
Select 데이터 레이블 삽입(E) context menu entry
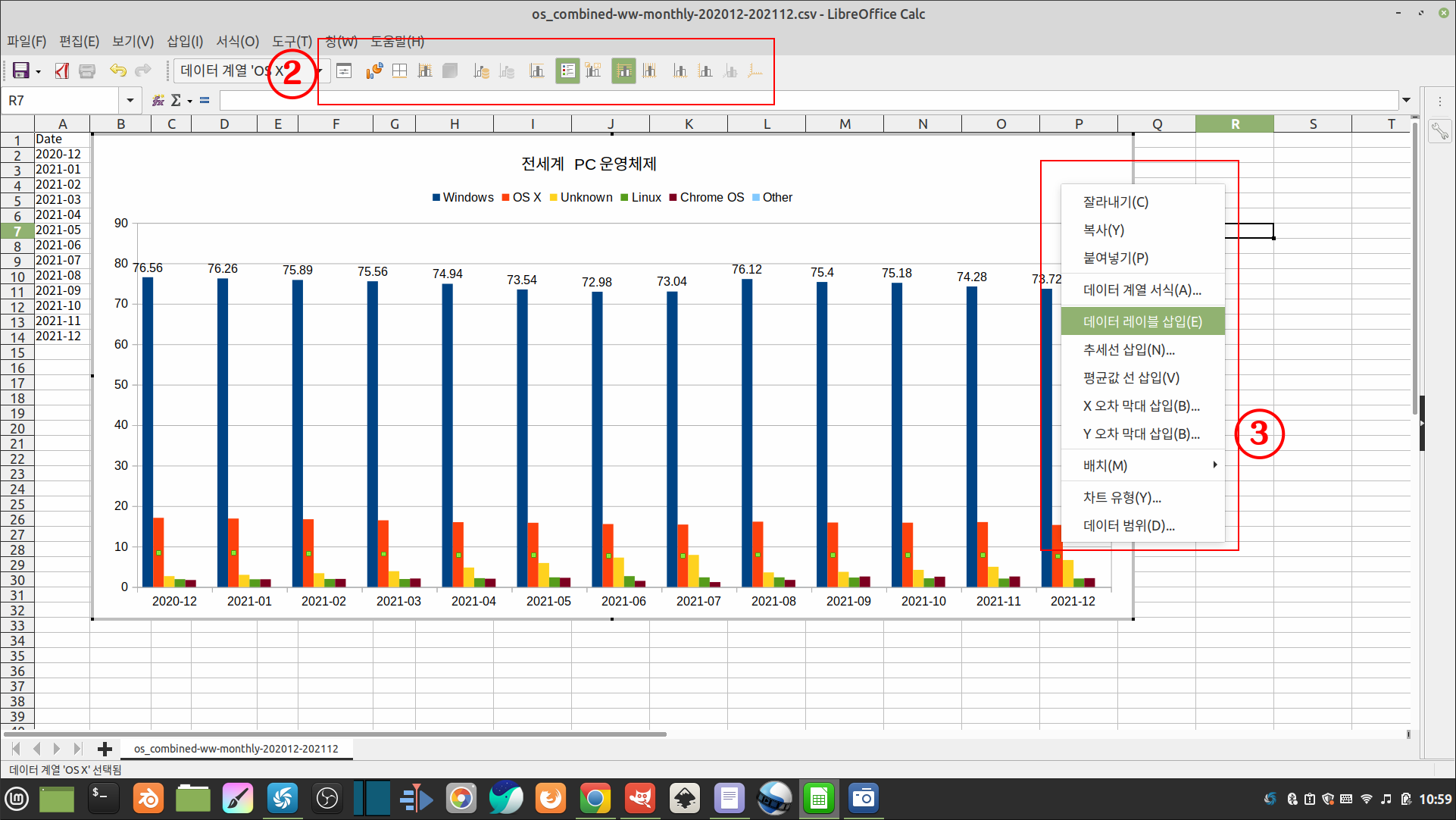click(x=1142, y=321)
